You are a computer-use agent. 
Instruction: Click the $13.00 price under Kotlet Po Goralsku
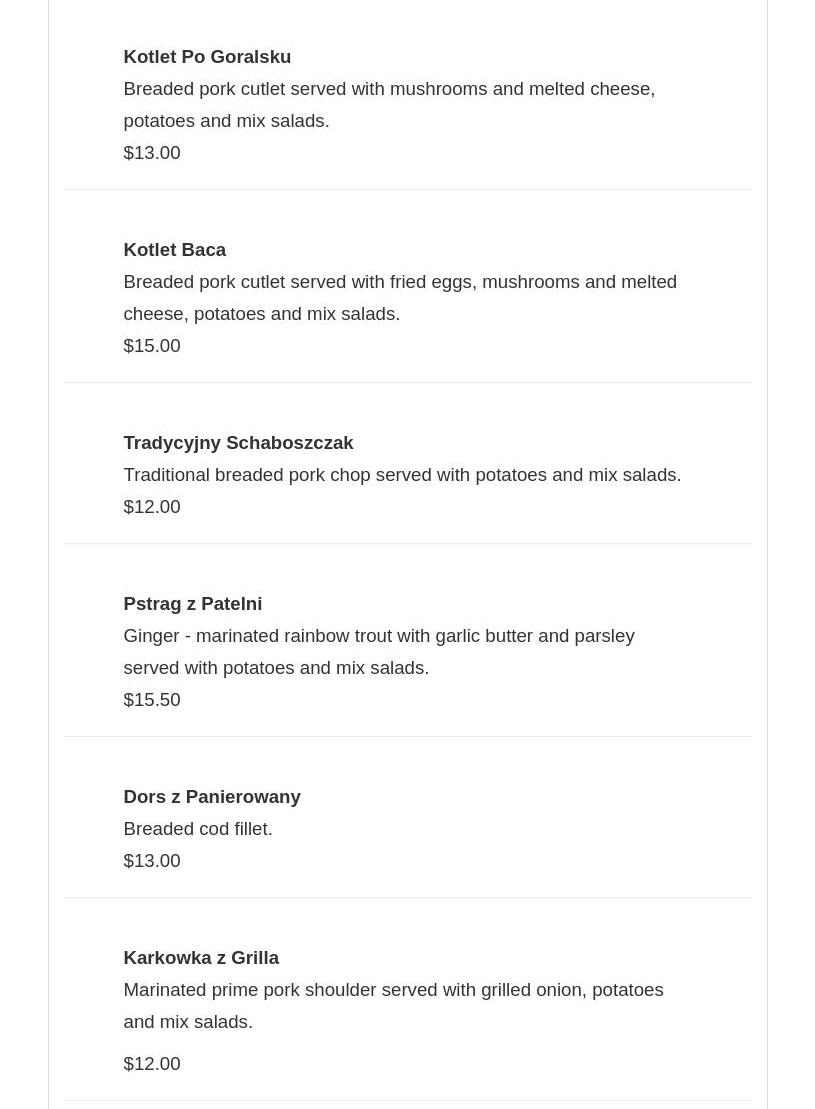pyautogui.click(x=152, y=153)
